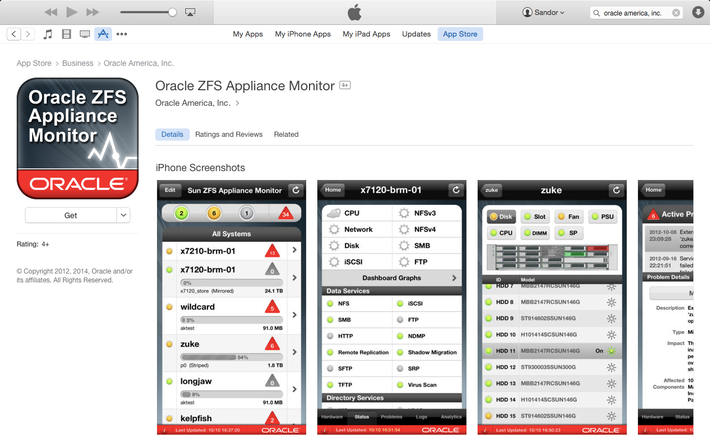Click the zuke 54% usage bar
This screenshot has width=710, height=443.
tap(231, 357)
